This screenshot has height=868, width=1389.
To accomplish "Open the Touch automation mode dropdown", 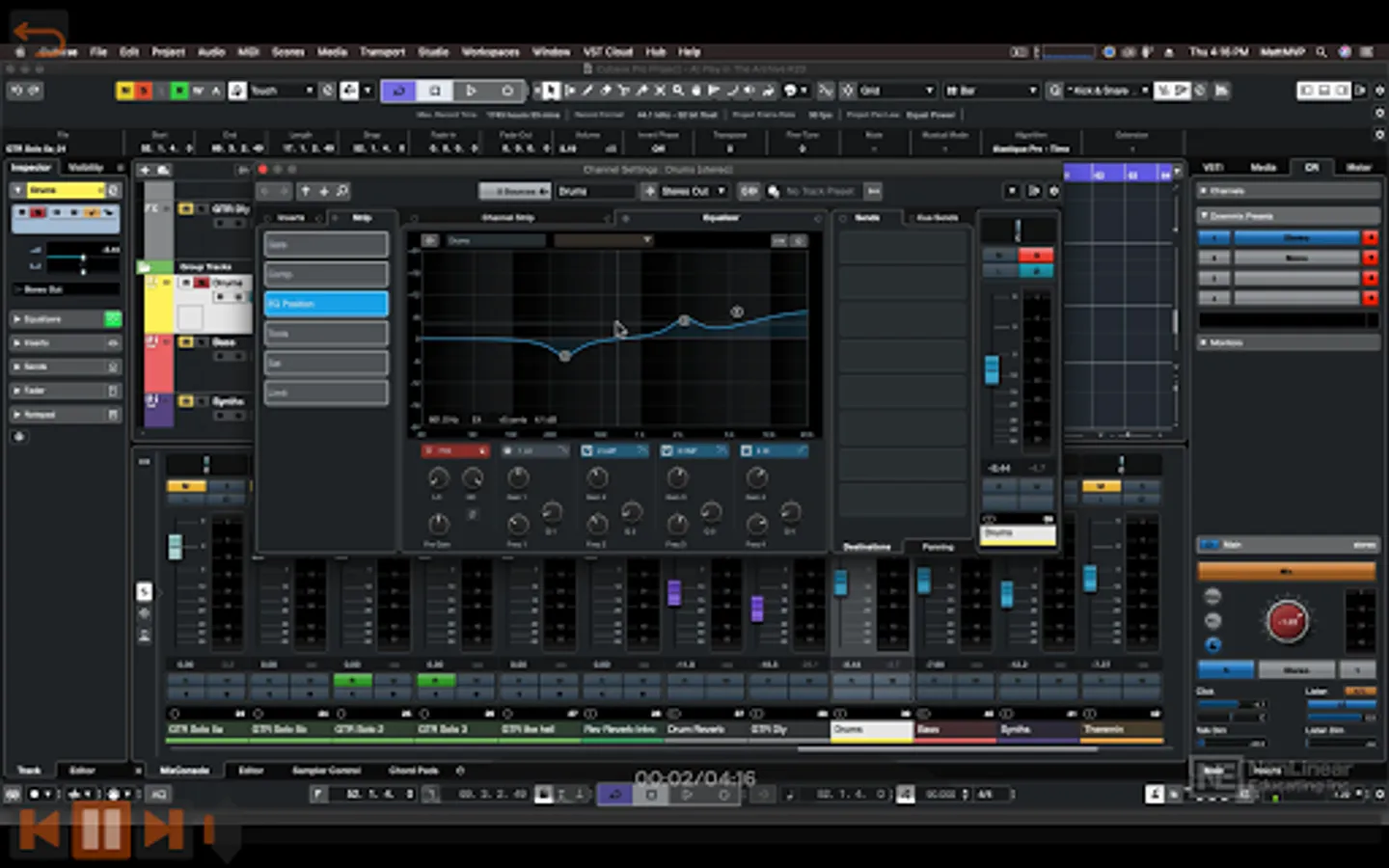I will click(282, 91).
